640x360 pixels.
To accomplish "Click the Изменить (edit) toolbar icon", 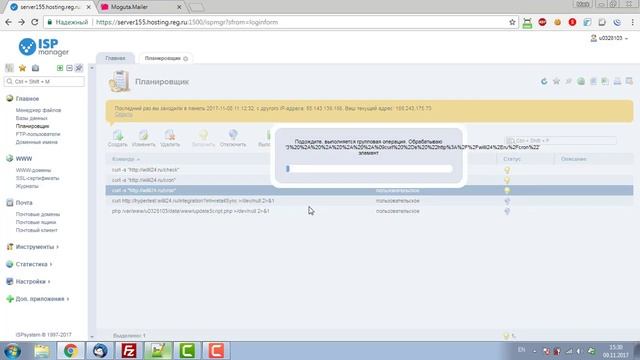I will (144, 138).
